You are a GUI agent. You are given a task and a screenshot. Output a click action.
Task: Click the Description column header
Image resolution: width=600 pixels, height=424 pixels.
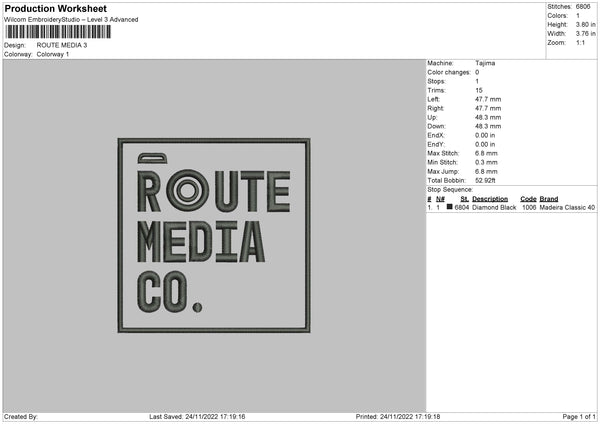490,199
